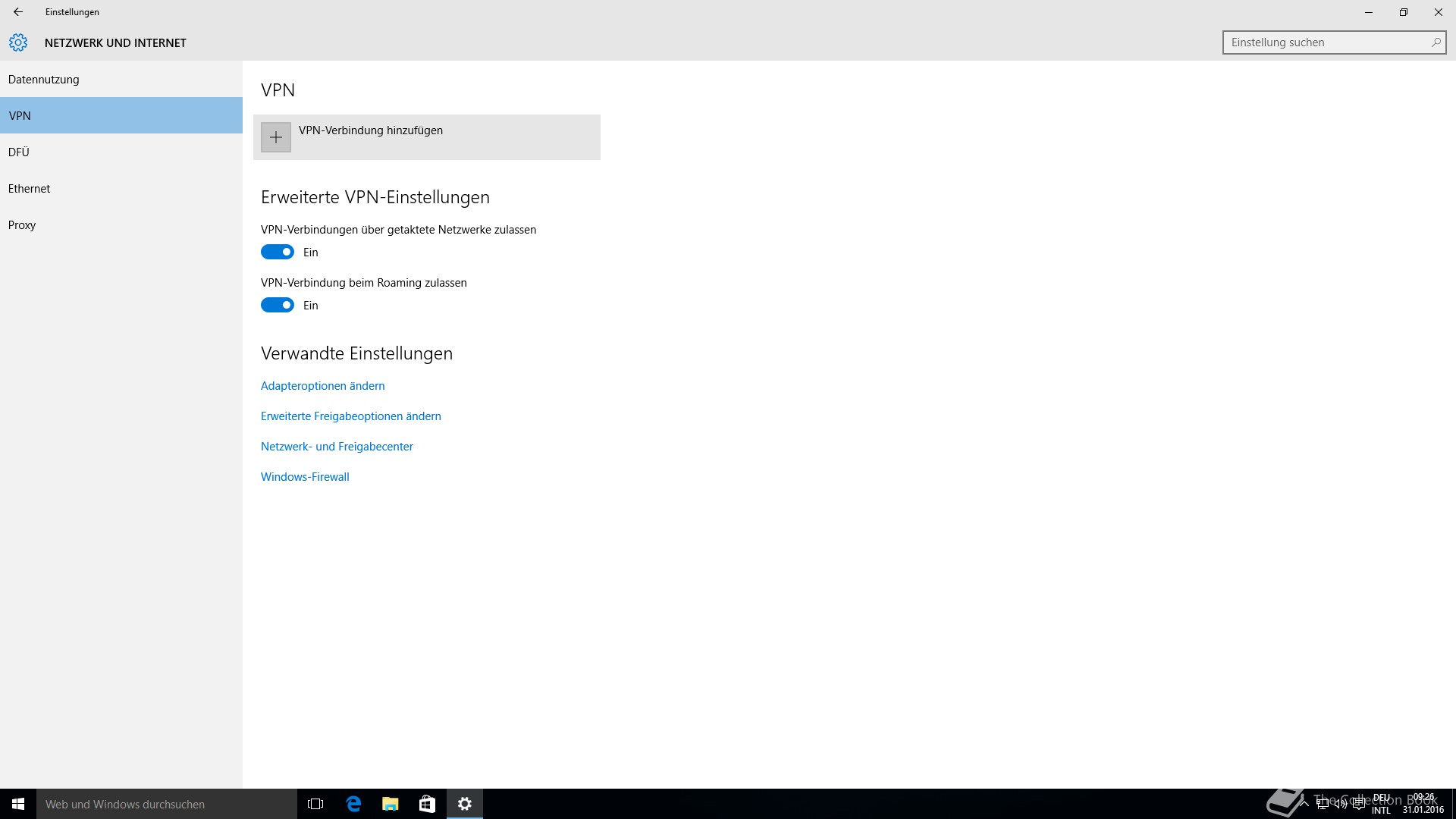Click the search magnifier icon
This screenshot has width=1456, height=819.
tap(1436, 42)
